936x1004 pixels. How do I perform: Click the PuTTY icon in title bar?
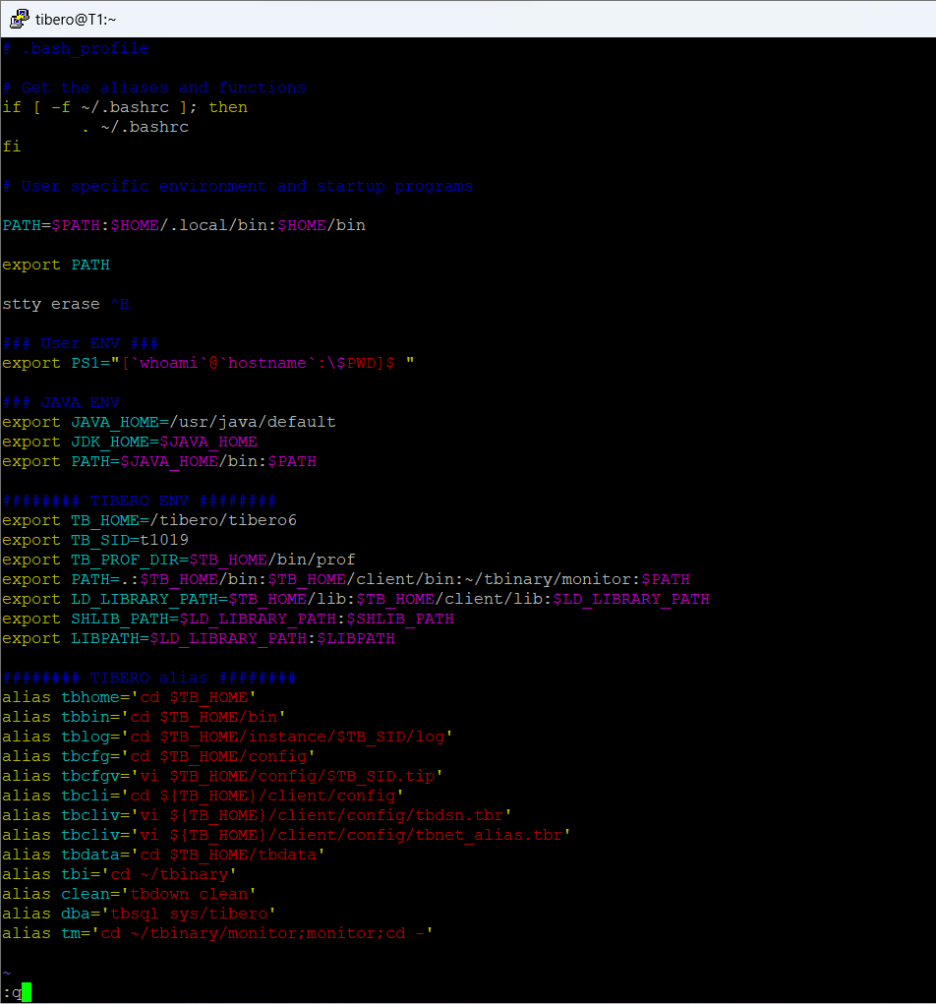click(x=19, y=19)
